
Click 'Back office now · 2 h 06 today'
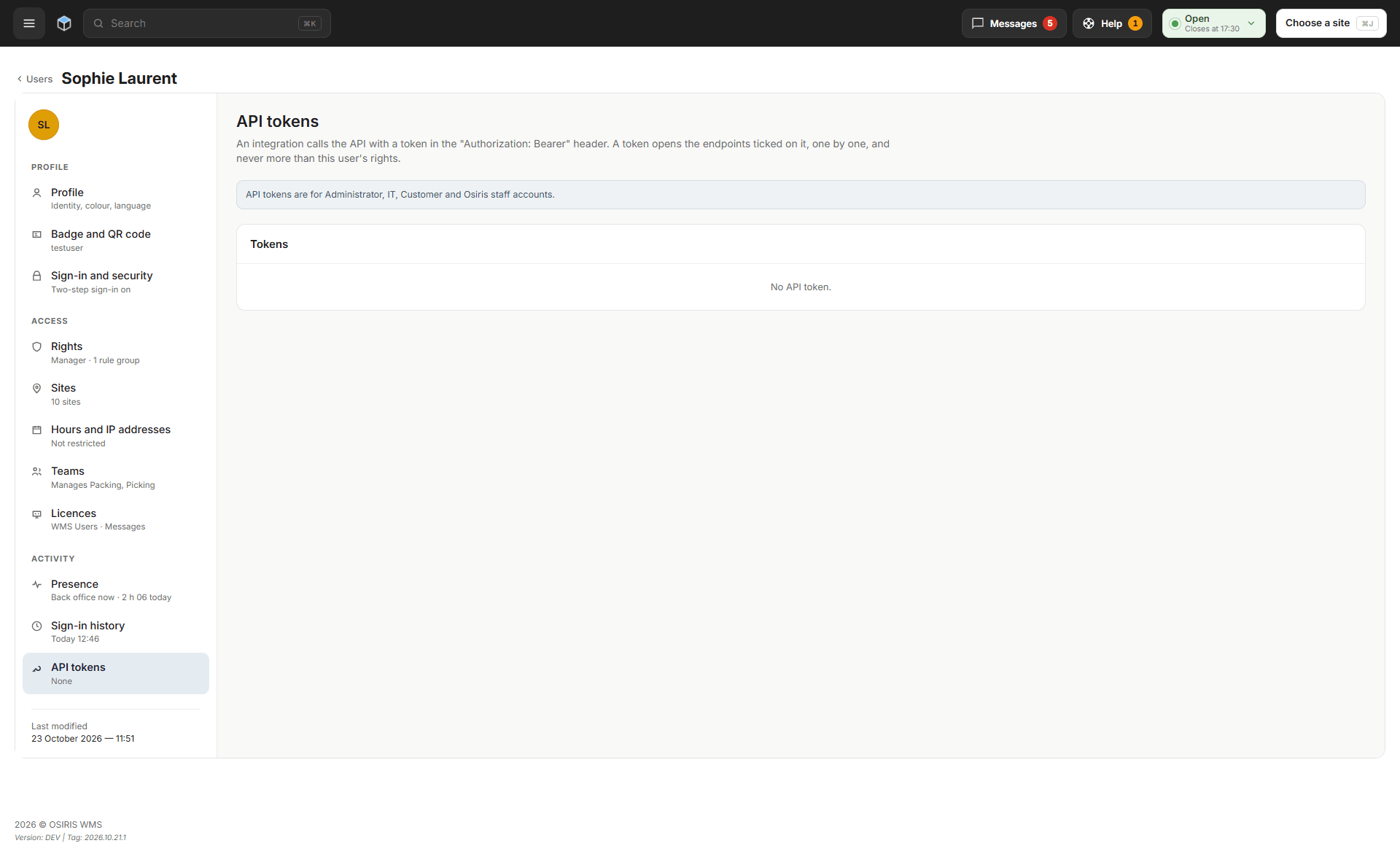pyautogui.click(x=111, y=597)
